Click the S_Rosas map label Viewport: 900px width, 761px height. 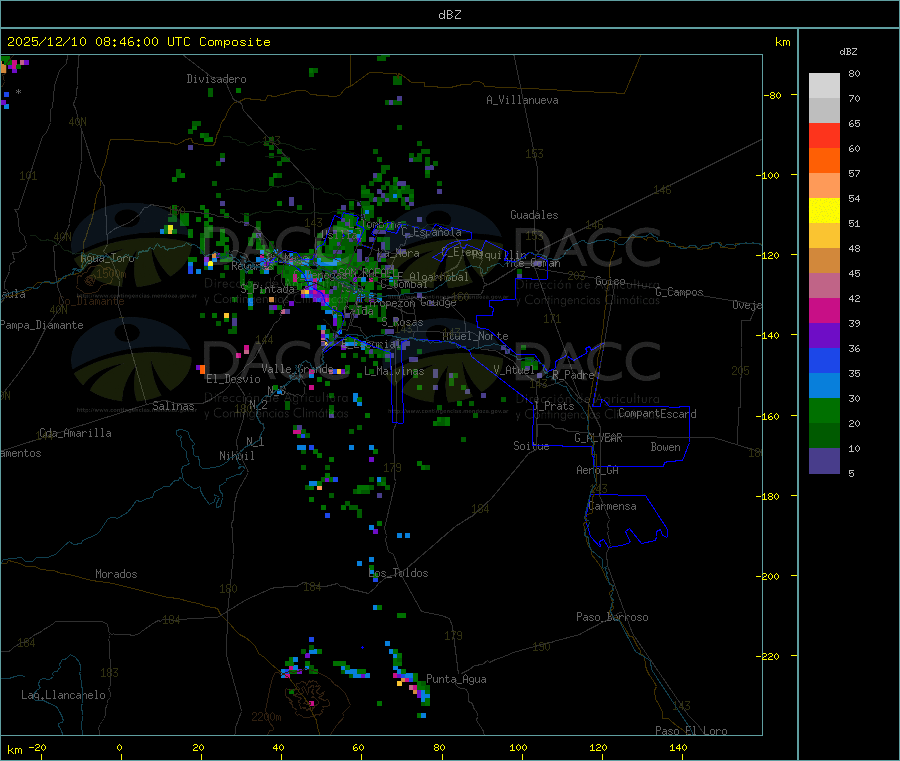point(402,323)
